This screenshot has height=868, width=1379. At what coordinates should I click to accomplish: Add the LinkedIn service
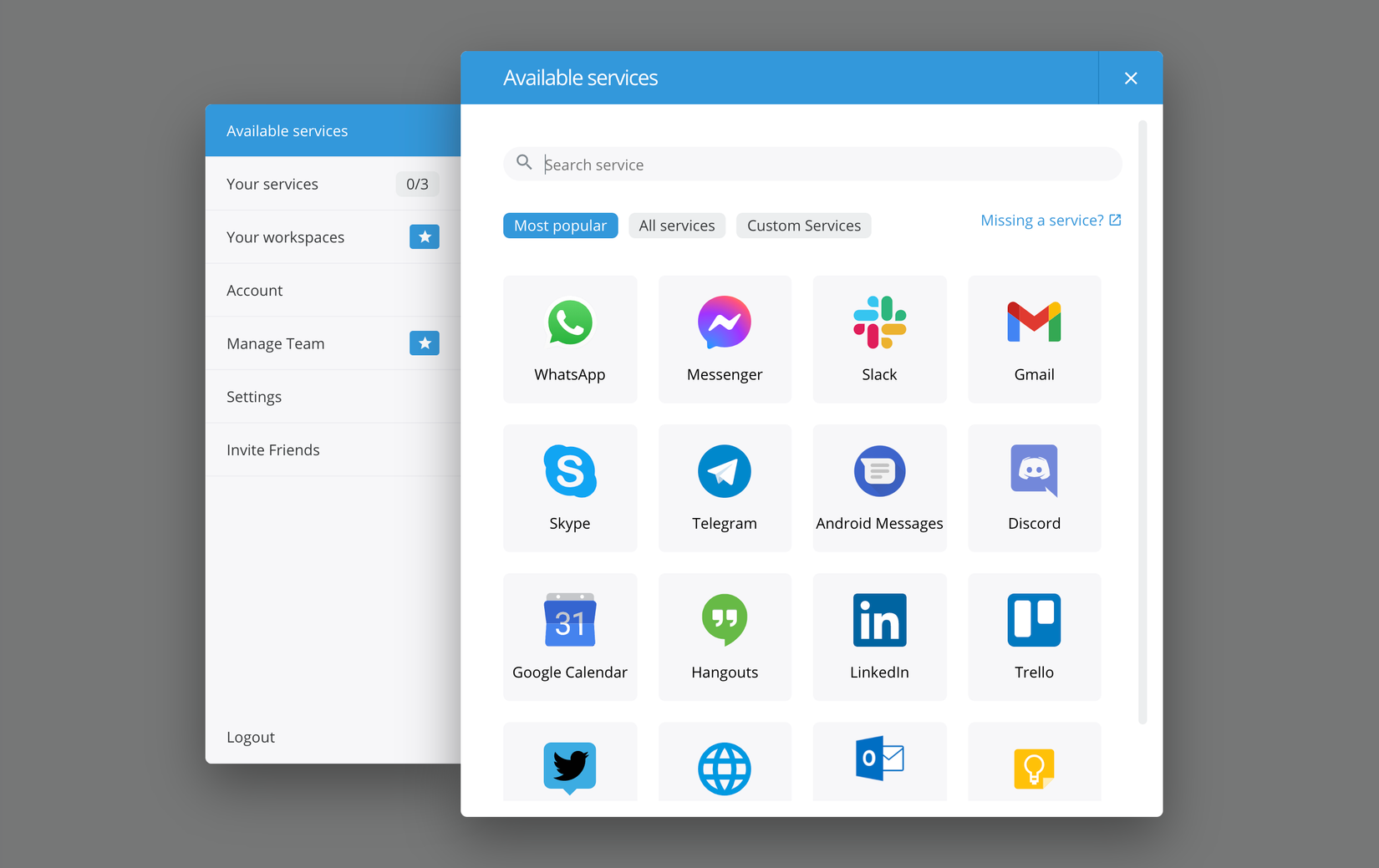click(879, 637)
